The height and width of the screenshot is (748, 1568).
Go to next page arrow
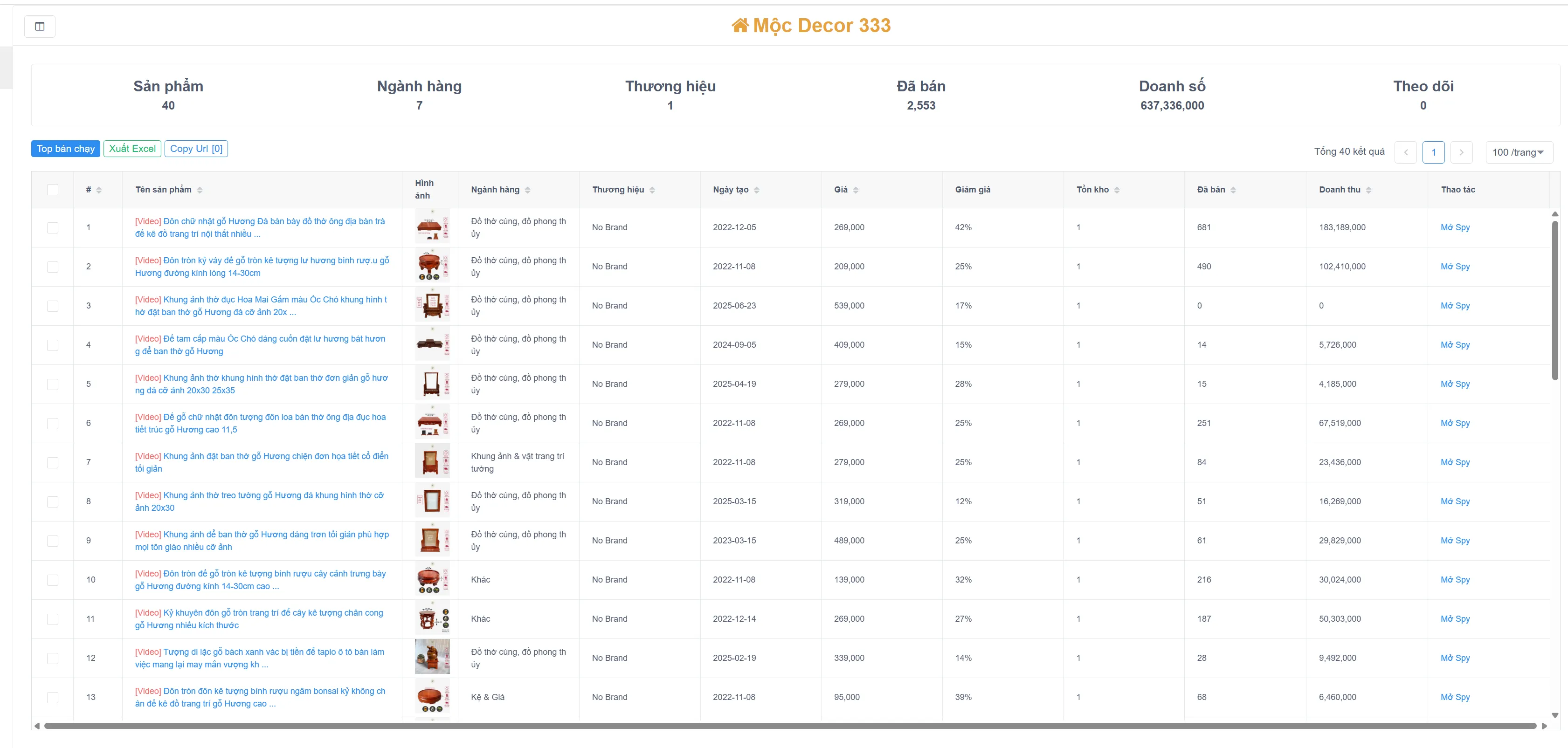1461,152
